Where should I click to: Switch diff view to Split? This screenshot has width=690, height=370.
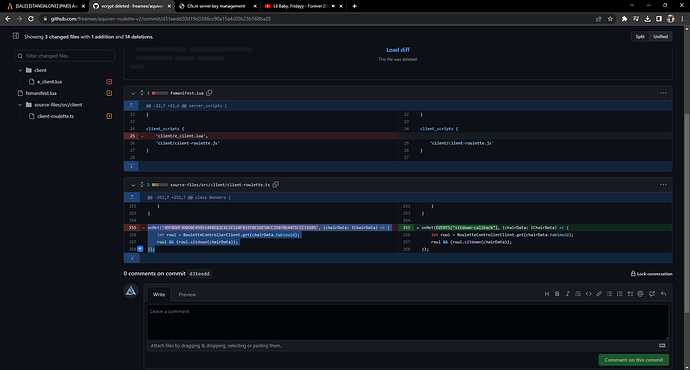640,37
